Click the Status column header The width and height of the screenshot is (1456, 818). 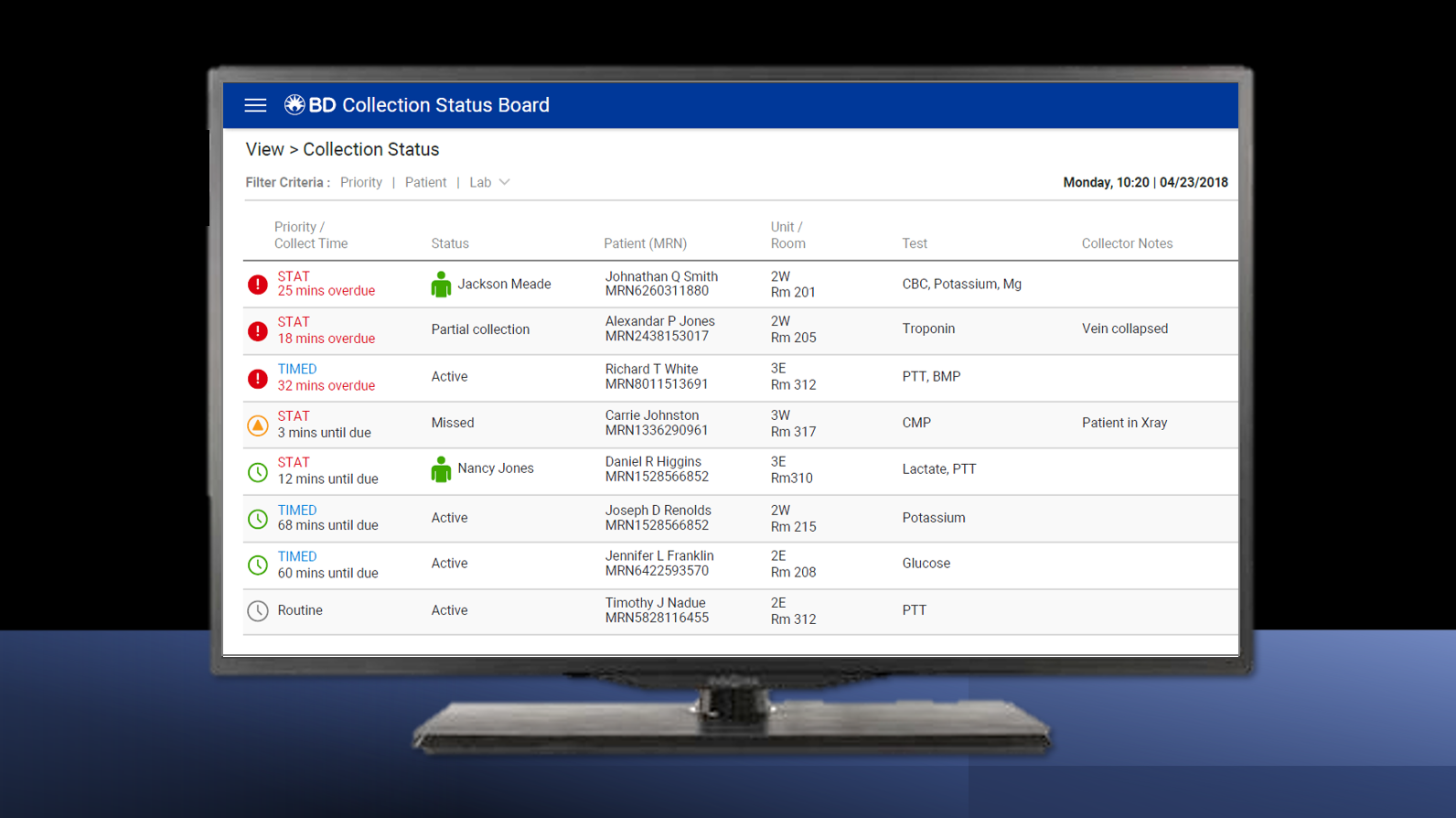(x=450, y=243)
